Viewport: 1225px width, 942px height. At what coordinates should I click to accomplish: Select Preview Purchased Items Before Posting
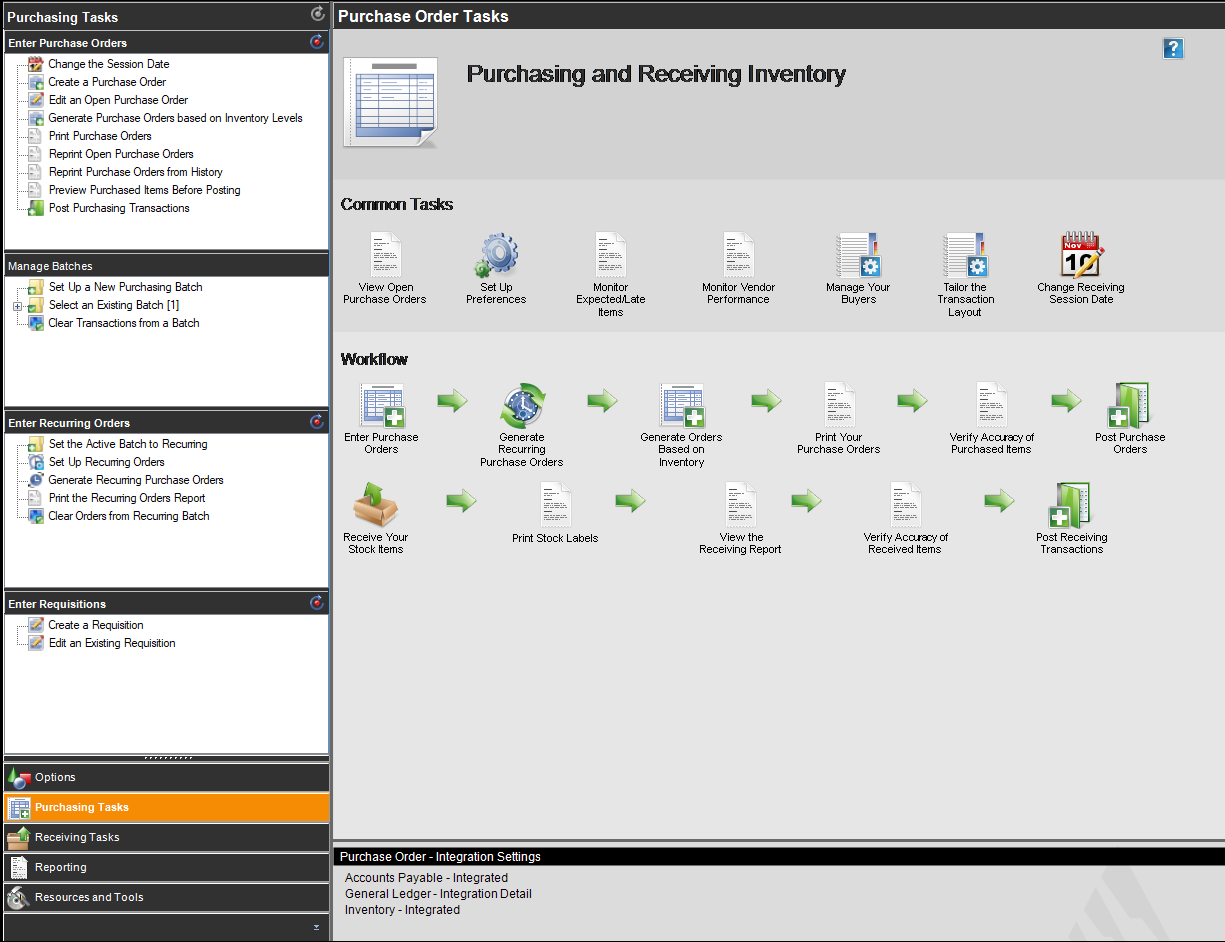144,190
